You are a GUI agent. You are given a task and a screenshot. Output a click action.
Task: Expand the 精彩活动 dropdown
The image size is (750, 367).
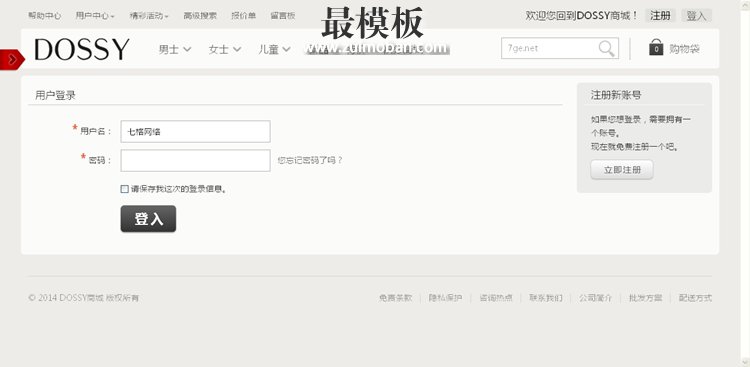pyautogui.click(x=149, y=16)
